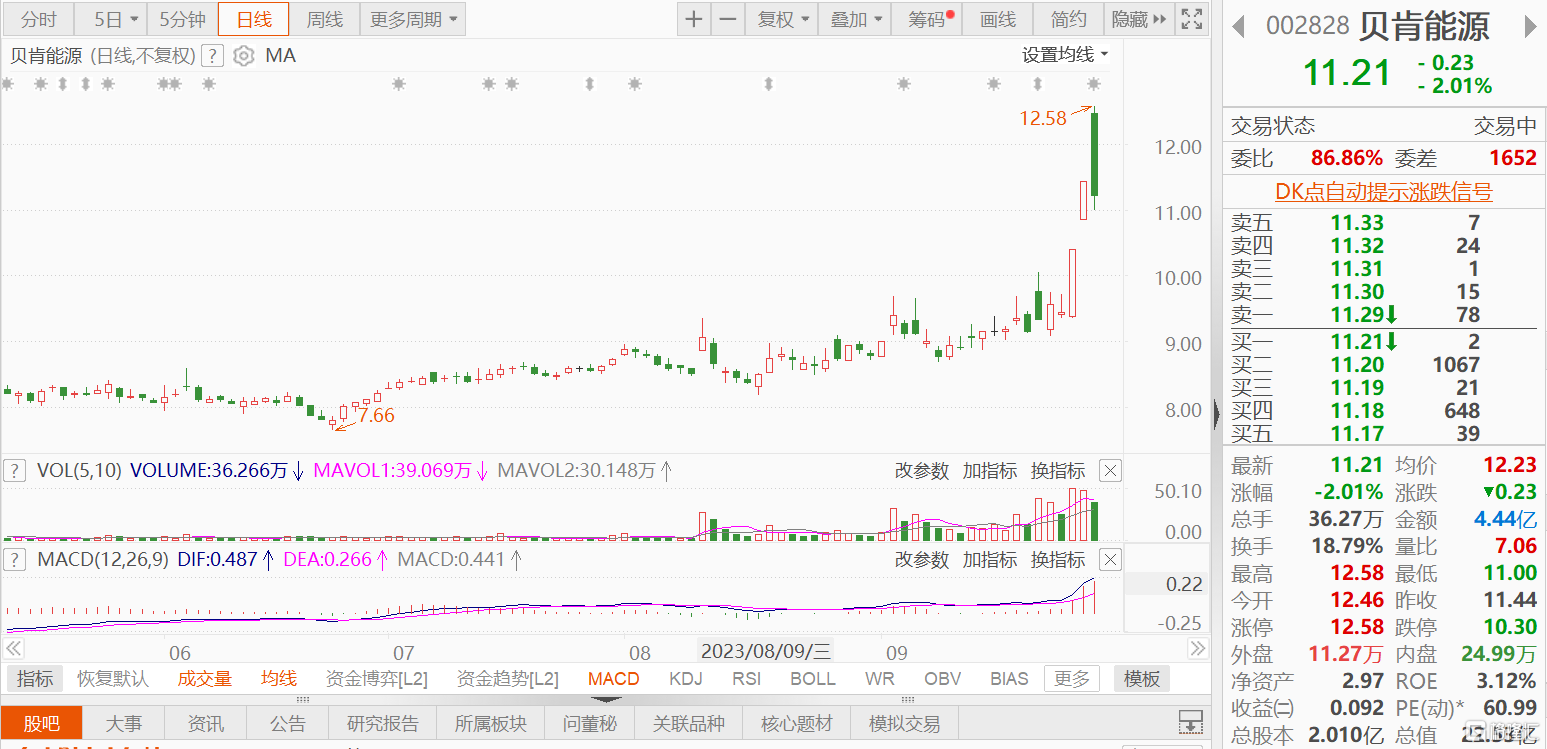
Task: Open 叠加 overlay dropdown
Action: (x=856, y=19)
